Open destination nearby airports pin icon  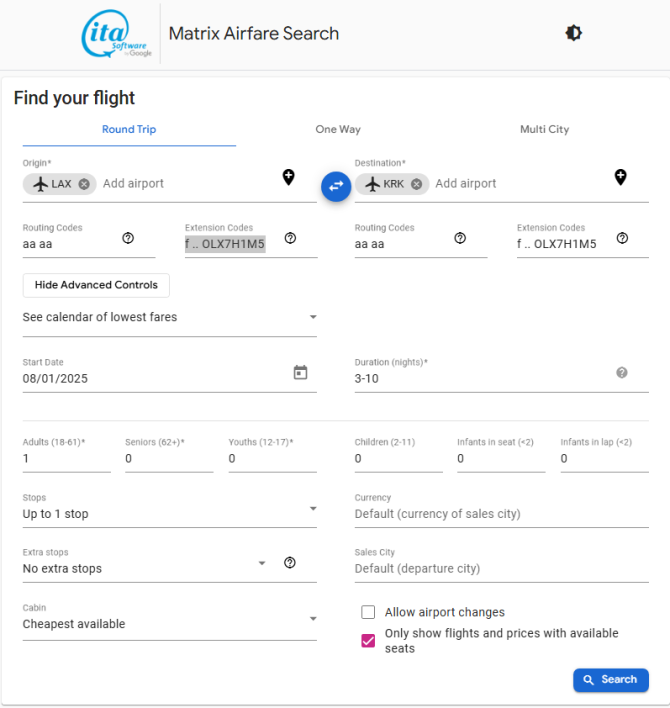click(x=621, y=177)
